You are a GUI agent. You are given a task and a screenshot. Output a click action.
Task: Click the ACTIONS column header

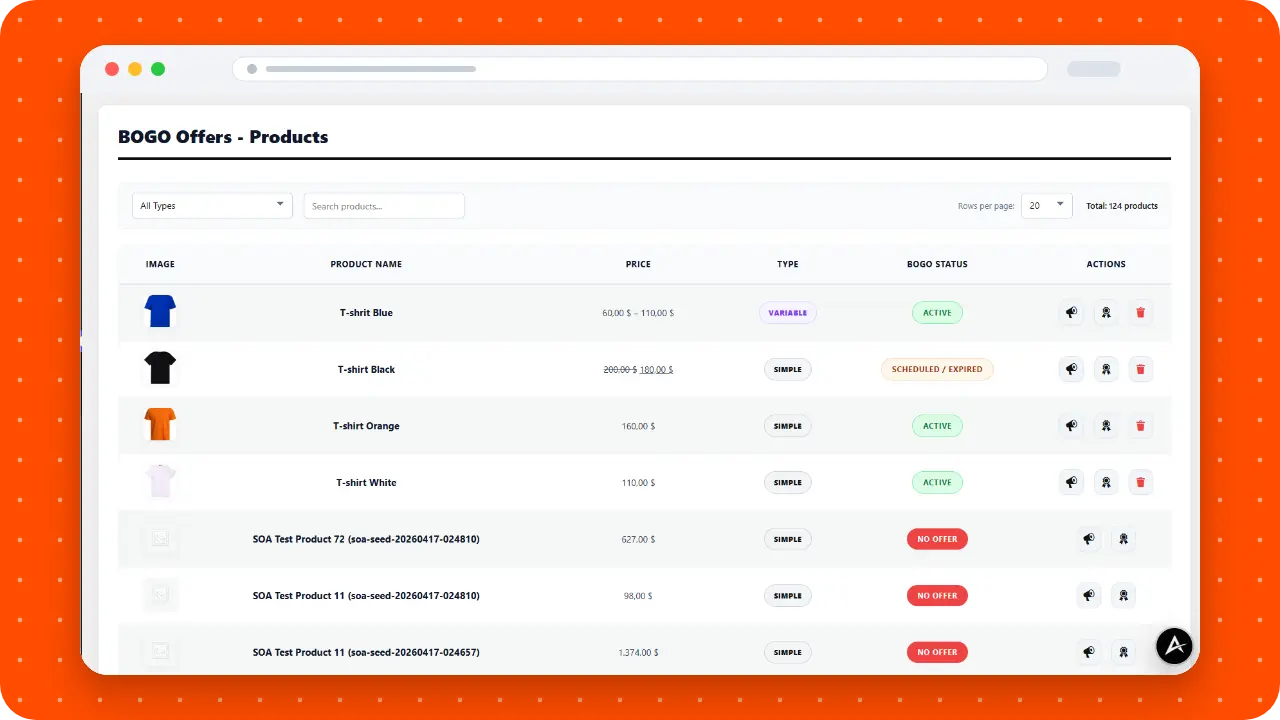[1106, 264]
